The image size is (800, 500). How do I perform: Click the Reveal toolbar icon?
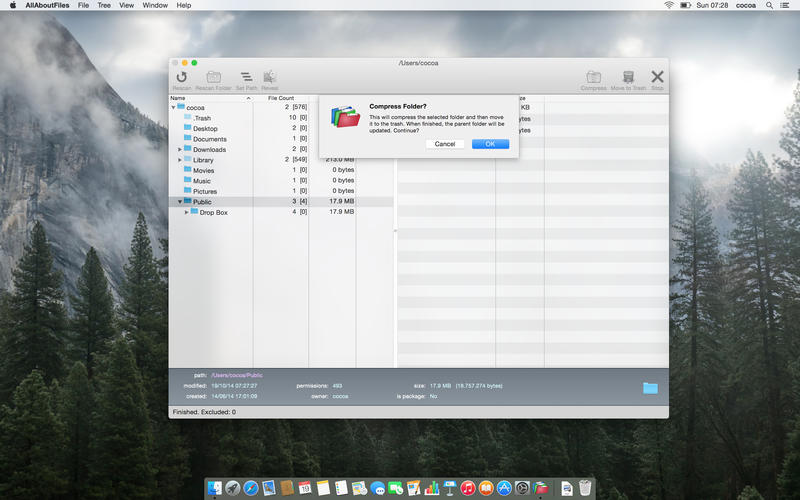coord(269,77)
